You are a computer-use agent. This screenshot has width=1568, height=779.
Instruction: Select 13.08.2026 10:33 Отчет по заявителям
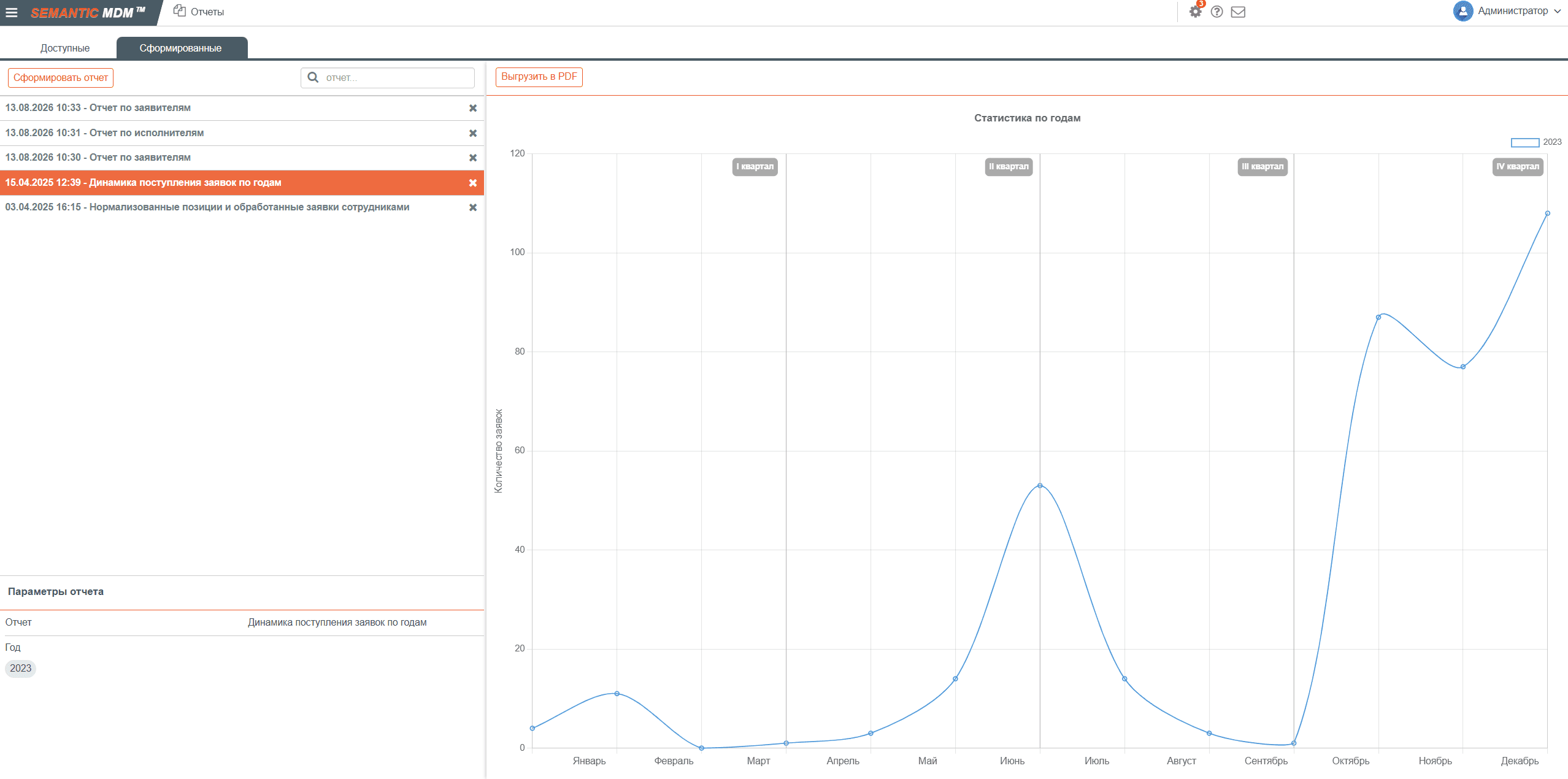(x=242, y=108)
